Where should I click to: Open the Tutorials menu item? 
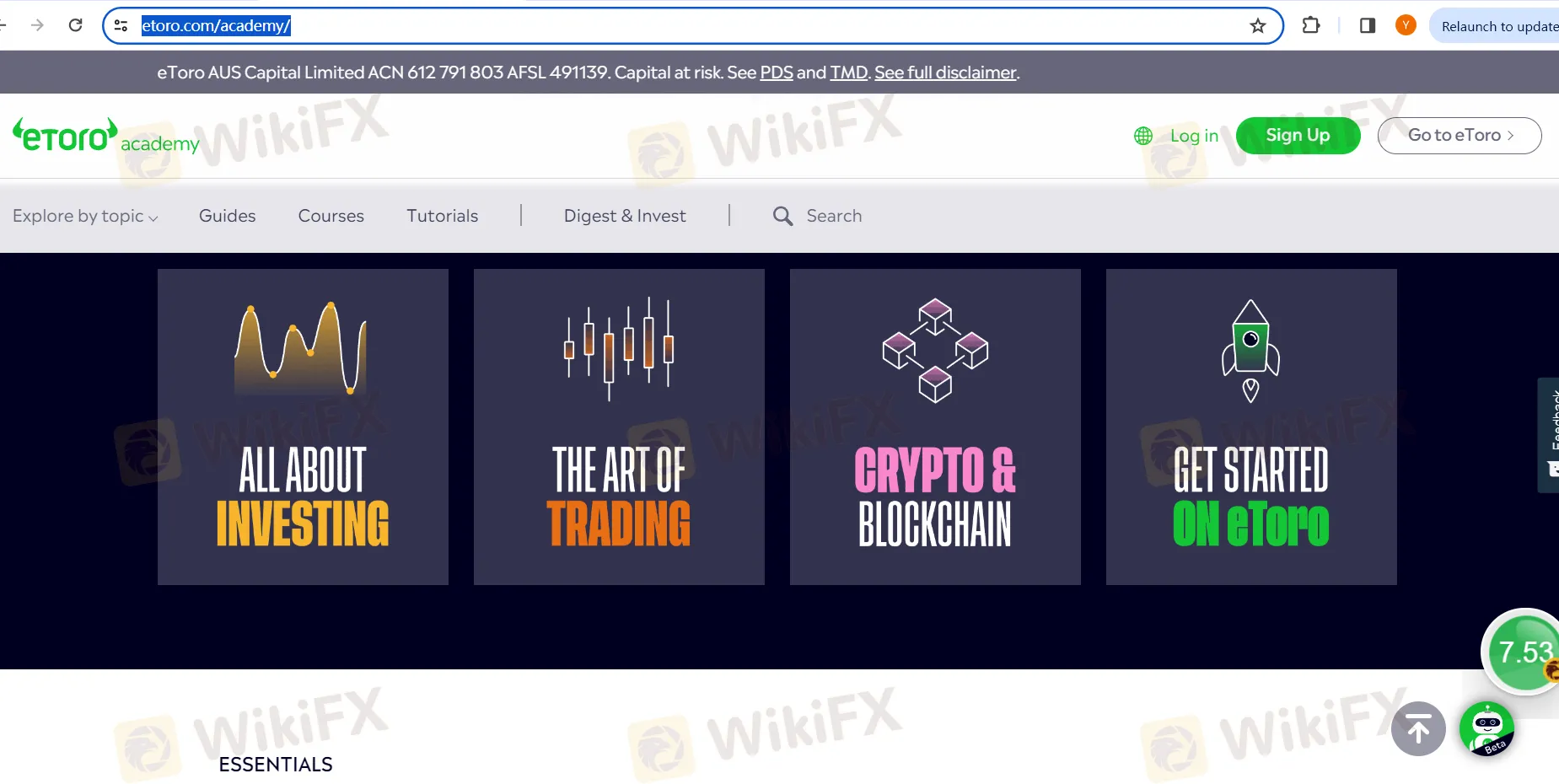(x=442, y=216)
